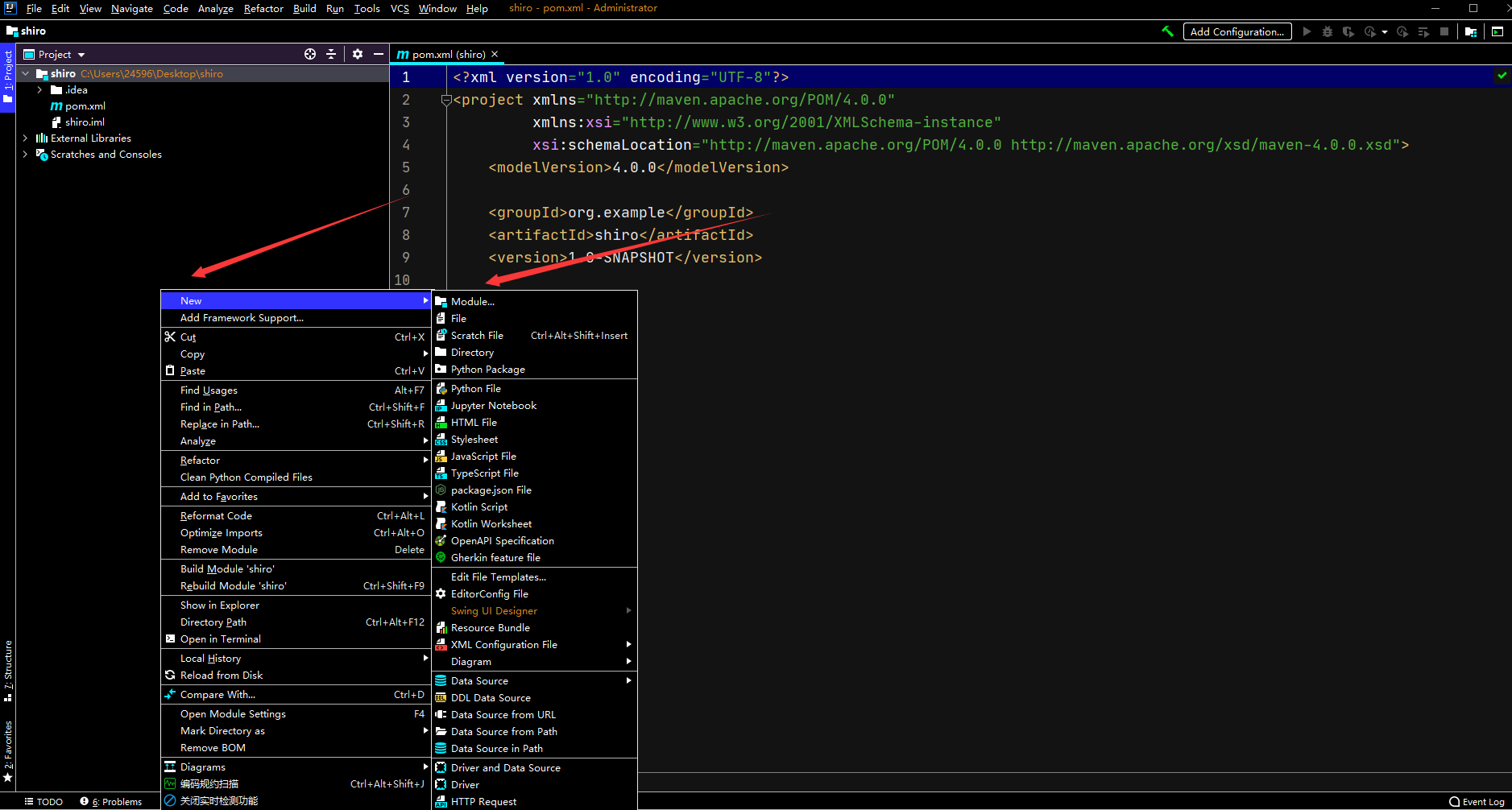Expand Mark Directory as submenu

(x=296, y=730)
